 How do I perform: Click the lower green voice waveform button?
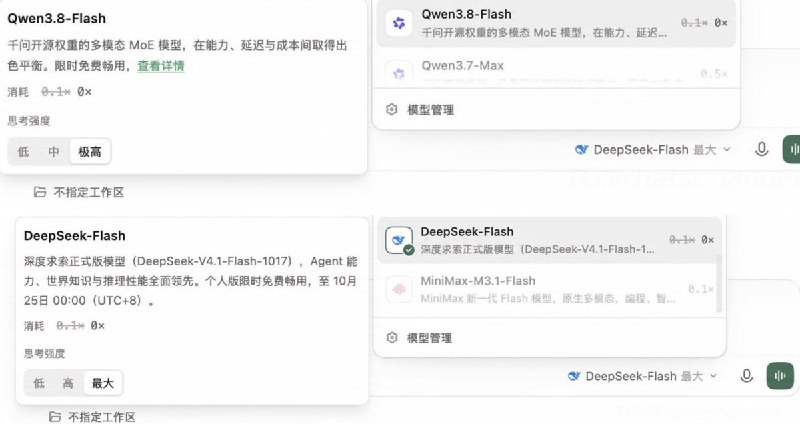(x=780, y=376)
